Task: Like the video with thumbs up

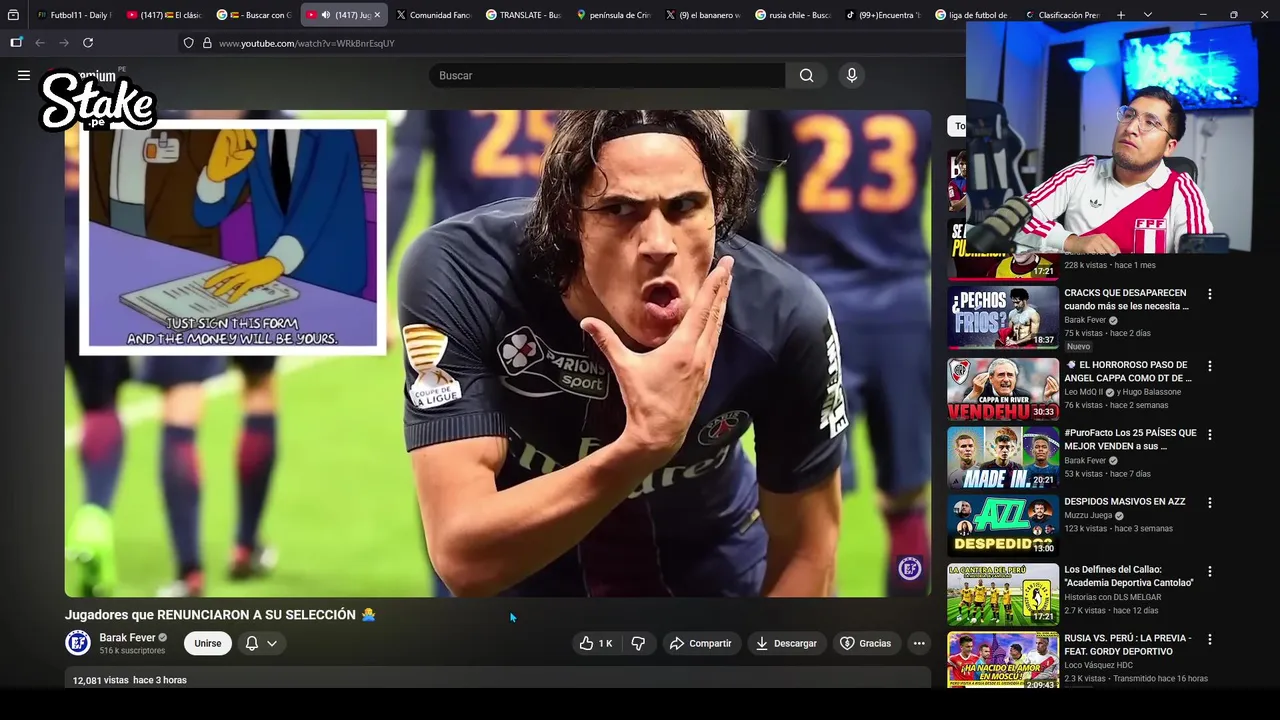Action: pos(596,643)
